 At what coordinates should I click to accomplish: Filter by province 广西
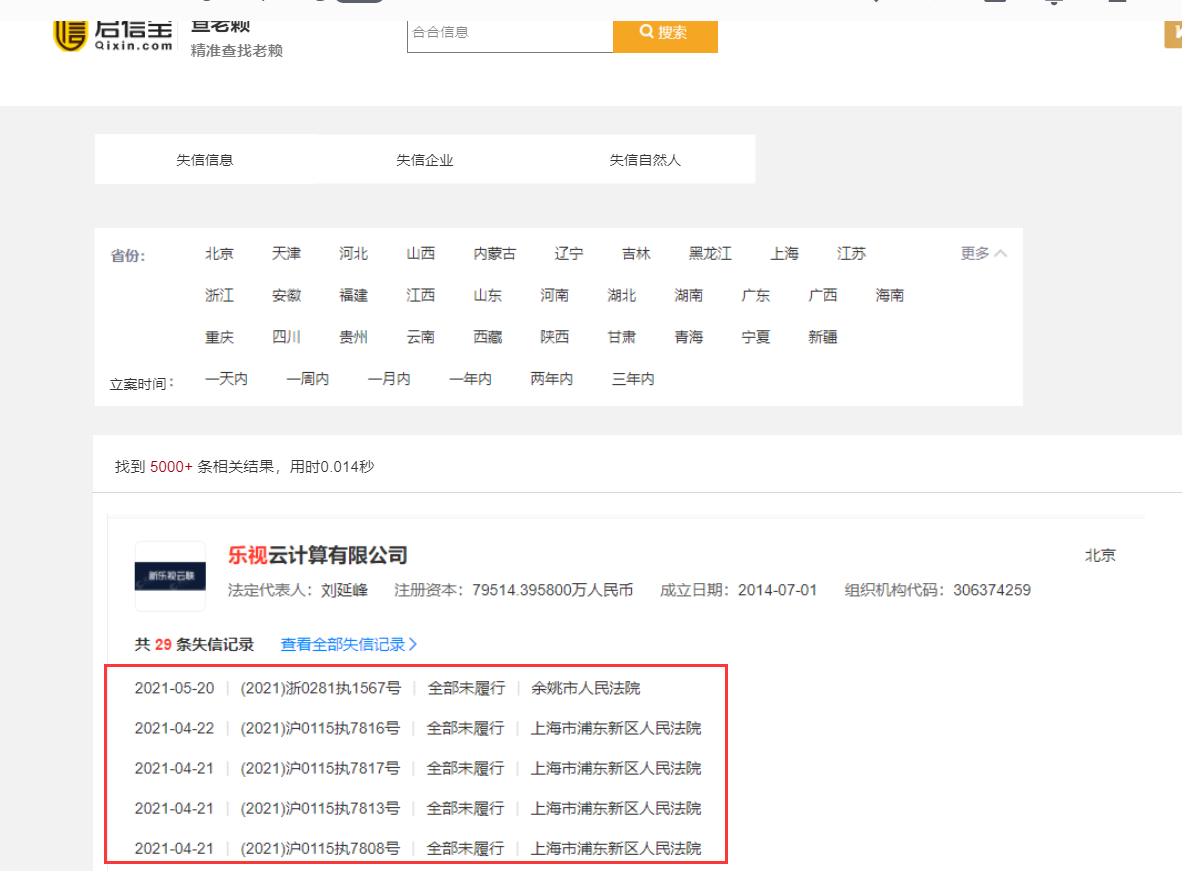point(823,295)
